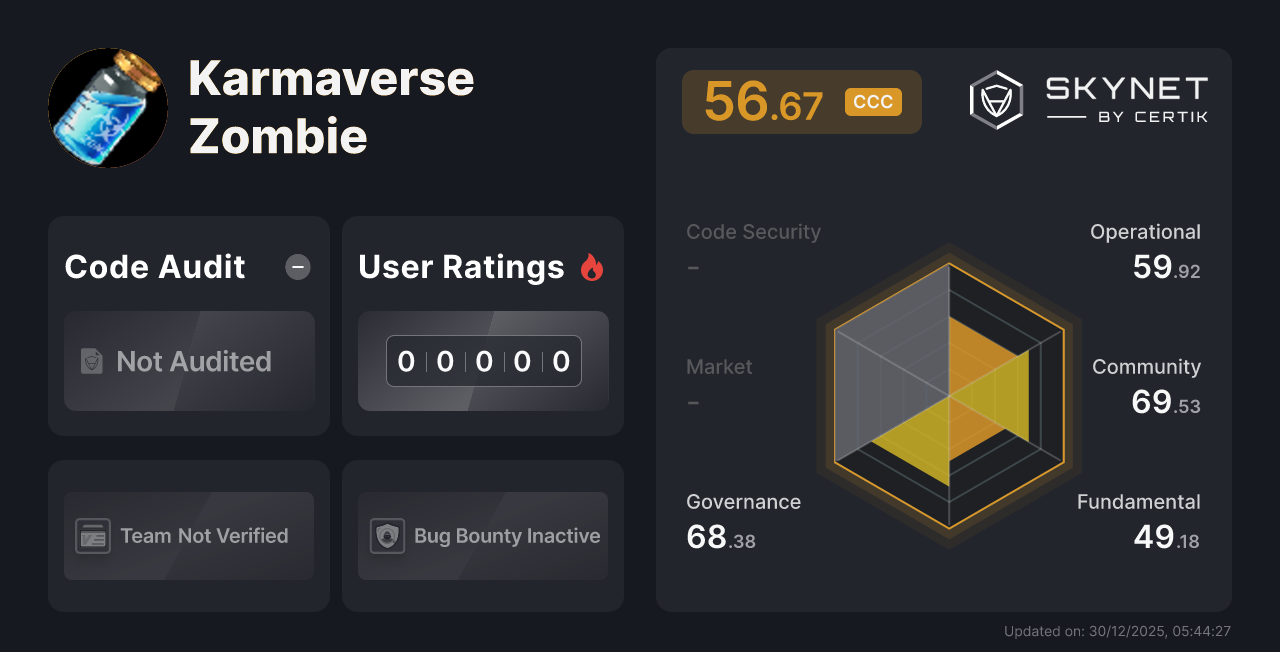Click the fire icon next to User Ratings
The width and height of the screenshot is (1280, 652).
tap(592, 266)
